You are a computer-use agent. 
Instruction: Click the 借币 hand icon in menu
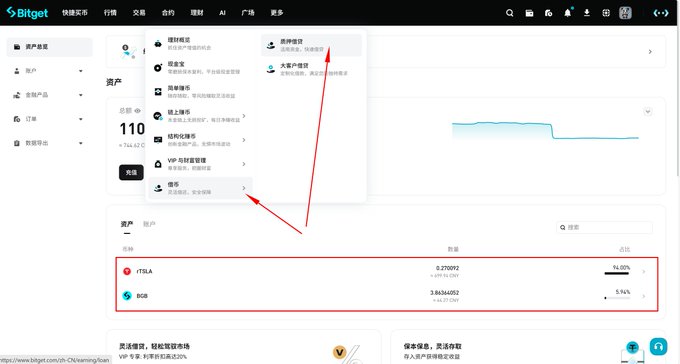tap(158, 188)
